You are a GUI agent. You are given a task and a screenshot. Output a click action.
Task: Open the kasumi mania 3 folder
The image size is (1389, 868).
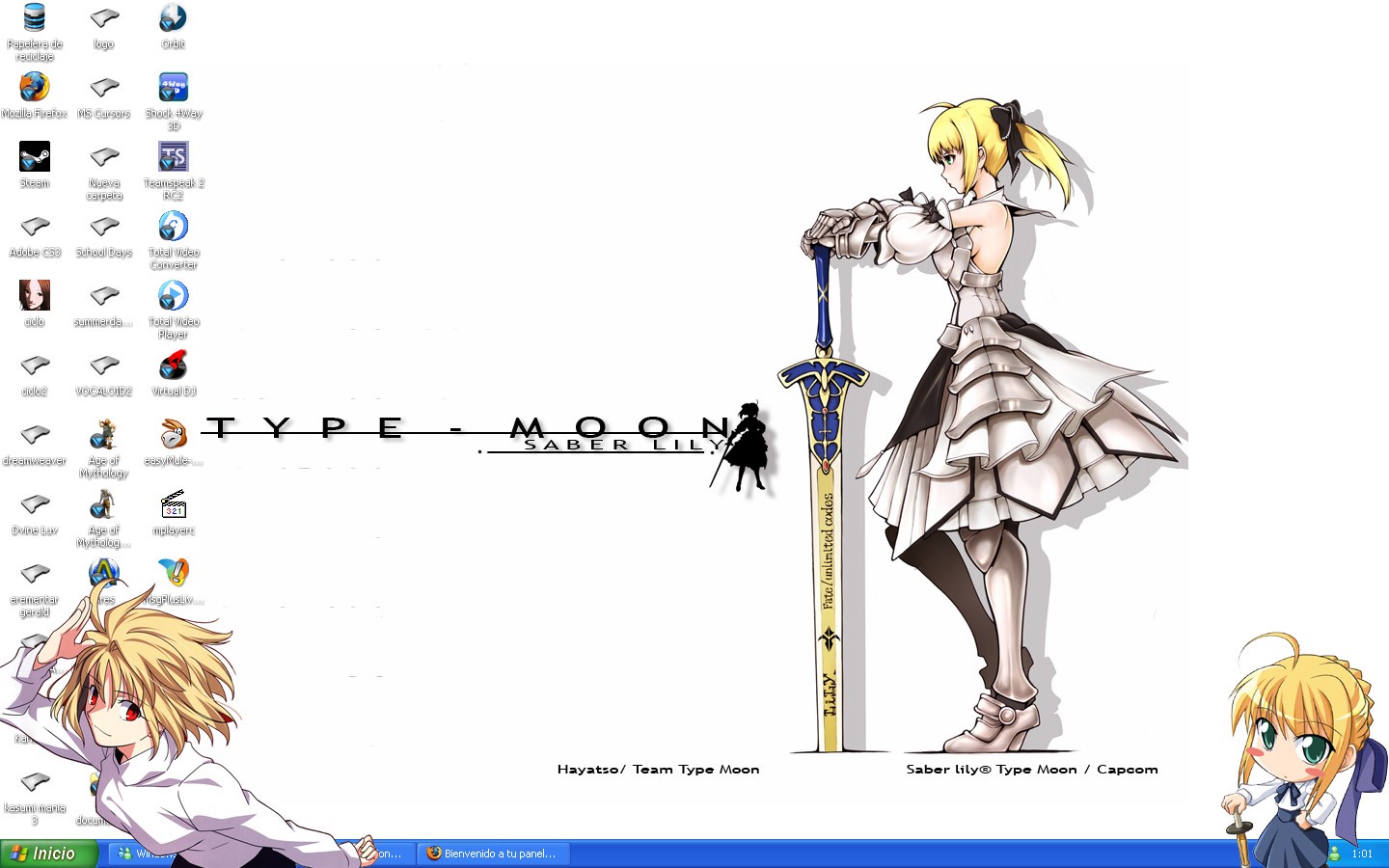(x=35, y=796)
